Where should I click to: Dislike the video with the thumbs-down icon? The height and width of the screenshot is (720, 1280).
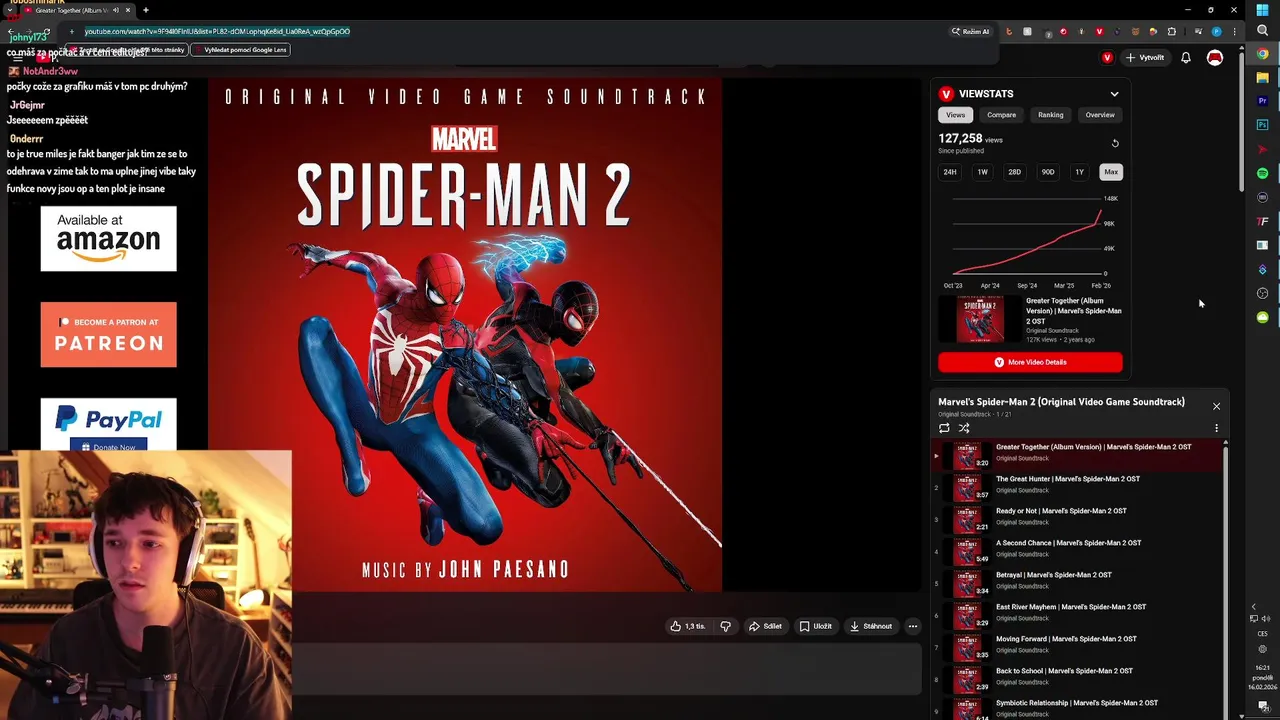tap(725, 626)
